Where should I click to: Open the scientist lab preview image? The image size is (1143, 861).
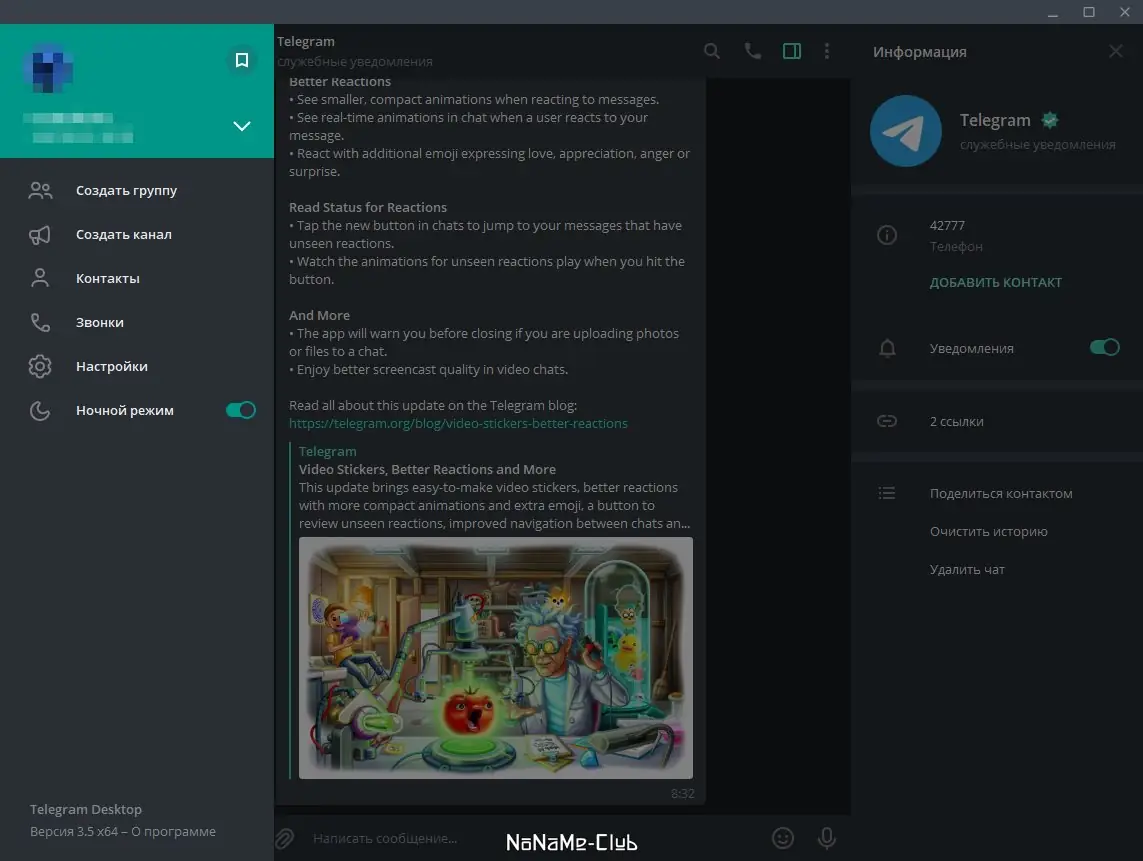[496, 658]
